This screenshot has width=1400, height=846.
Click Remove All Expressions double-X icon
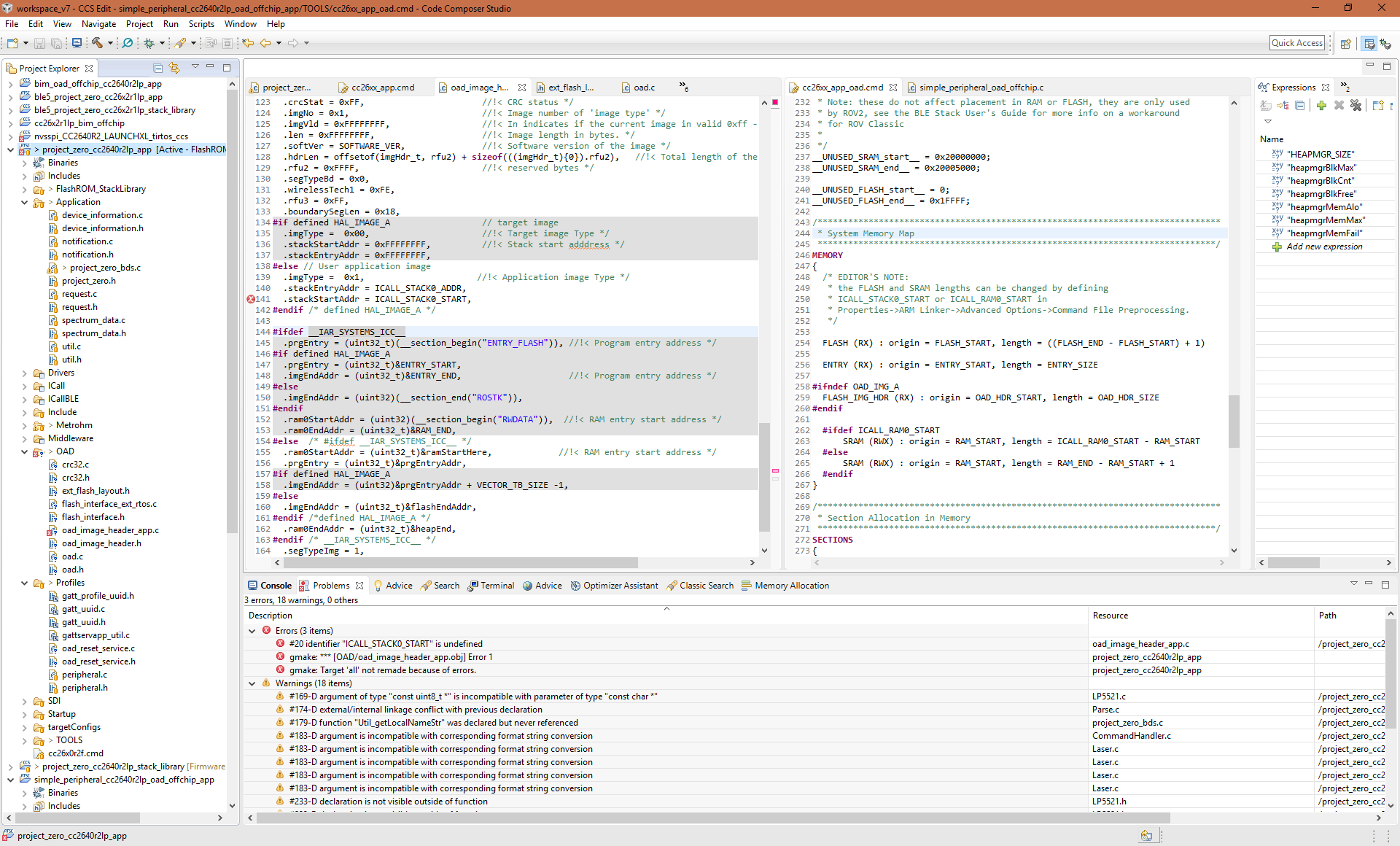click(x=1356, y=106)
